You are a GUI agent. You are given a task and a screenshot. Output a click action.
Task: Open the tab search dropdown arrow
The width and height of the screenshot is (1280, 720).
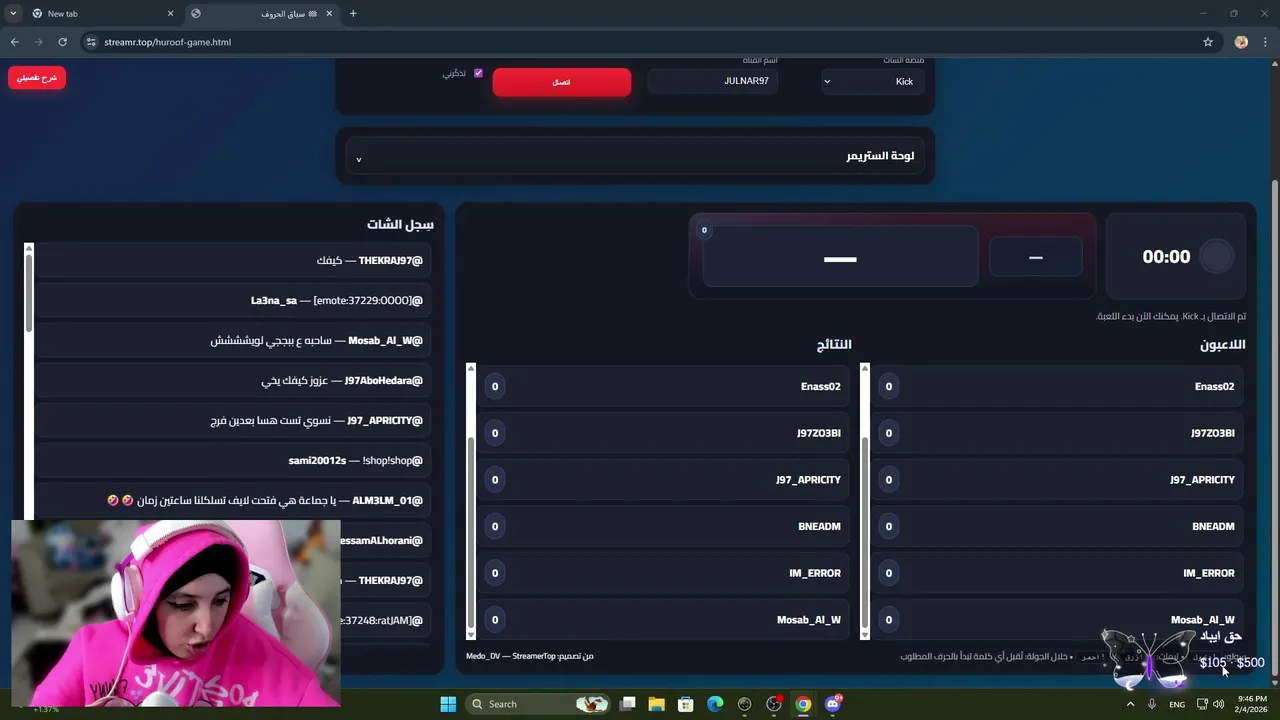click(x=13, y=13)
